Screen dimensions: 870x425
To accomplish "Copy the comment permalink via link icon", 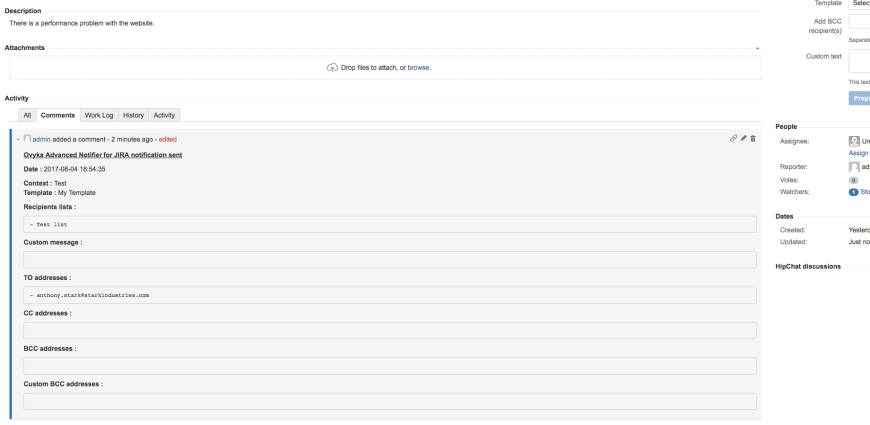I will [733, 138].
